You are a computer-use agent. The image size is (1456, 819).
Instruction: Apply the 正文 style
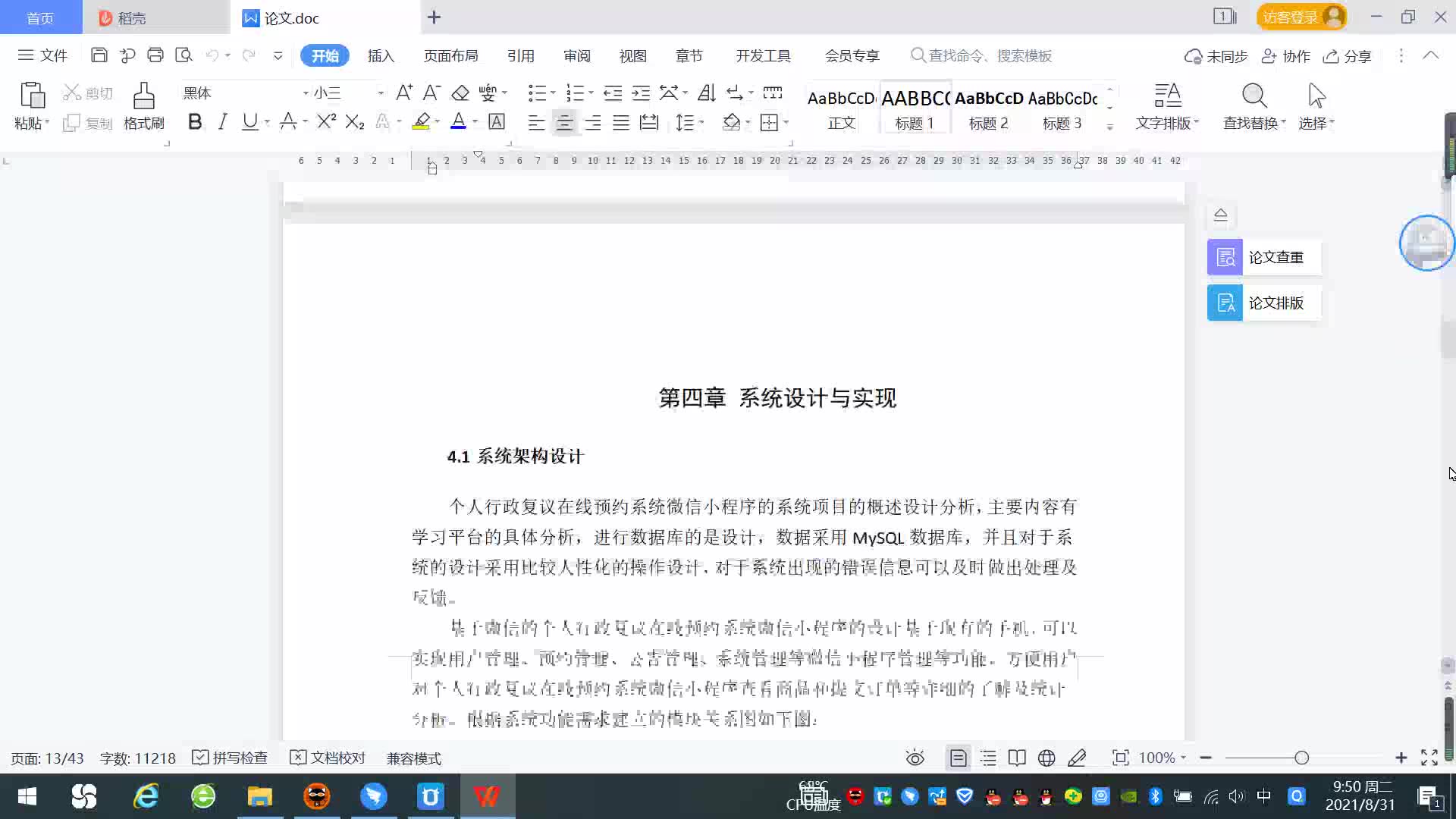[842, 107]
